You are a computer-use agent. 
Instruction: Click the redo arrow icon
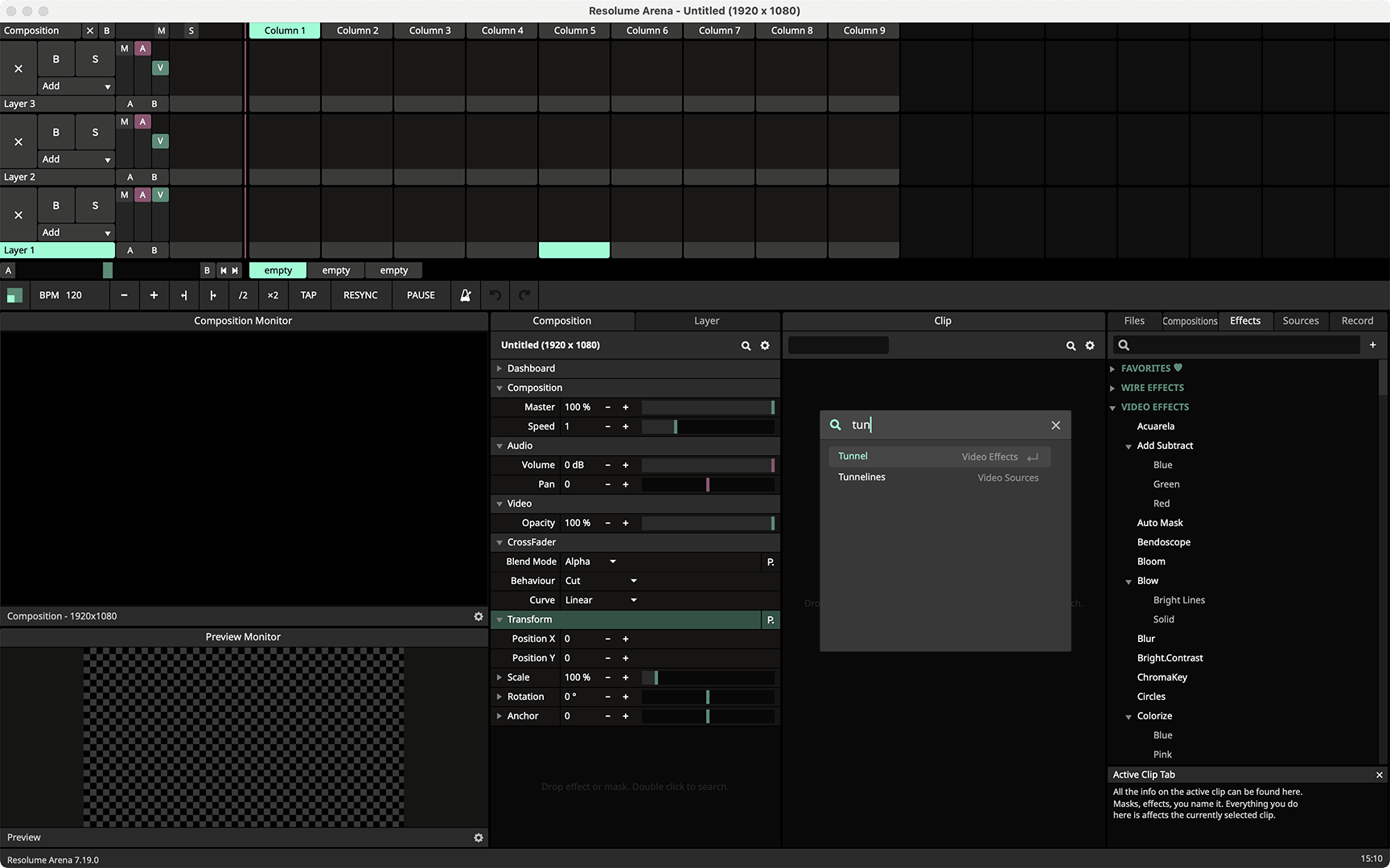[524, 295]
